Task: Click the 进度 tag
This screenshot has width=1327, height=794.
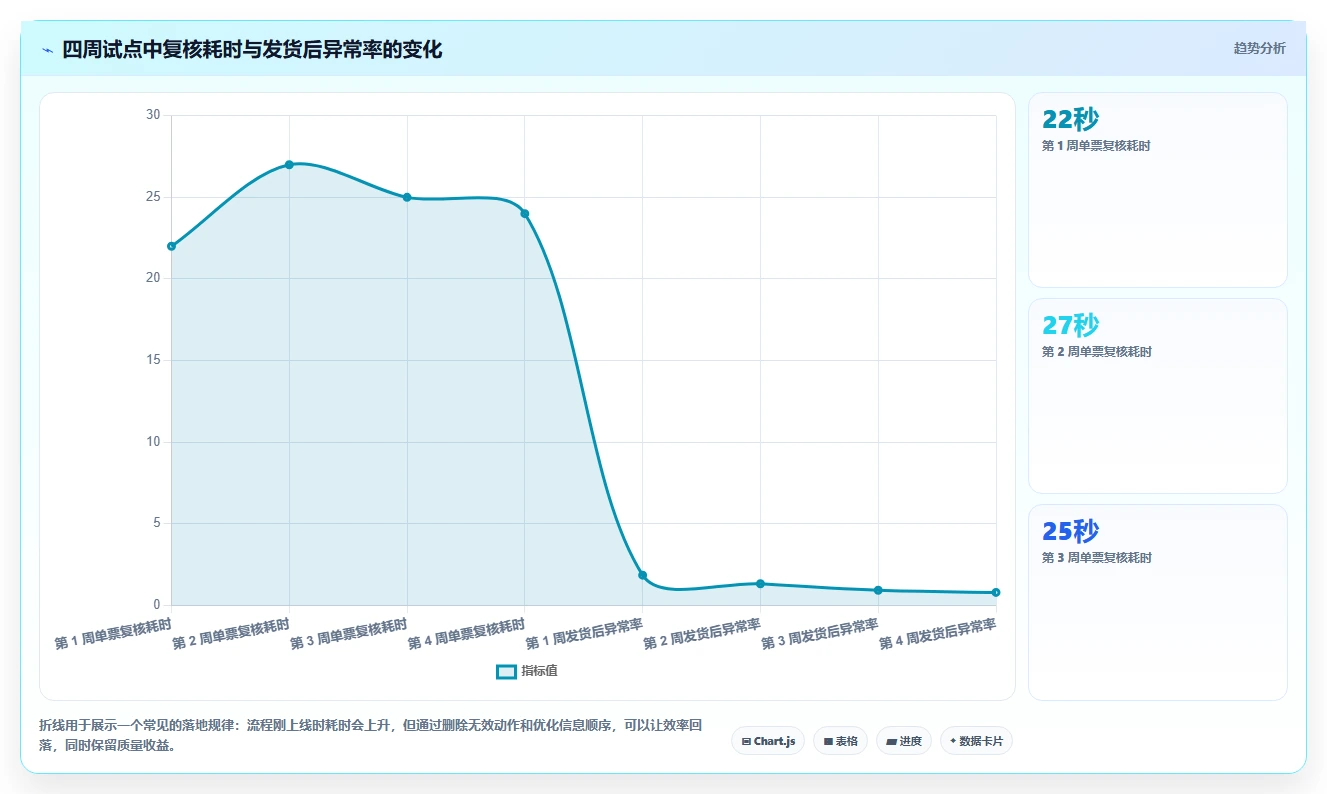Action: [x=904, y=741]
